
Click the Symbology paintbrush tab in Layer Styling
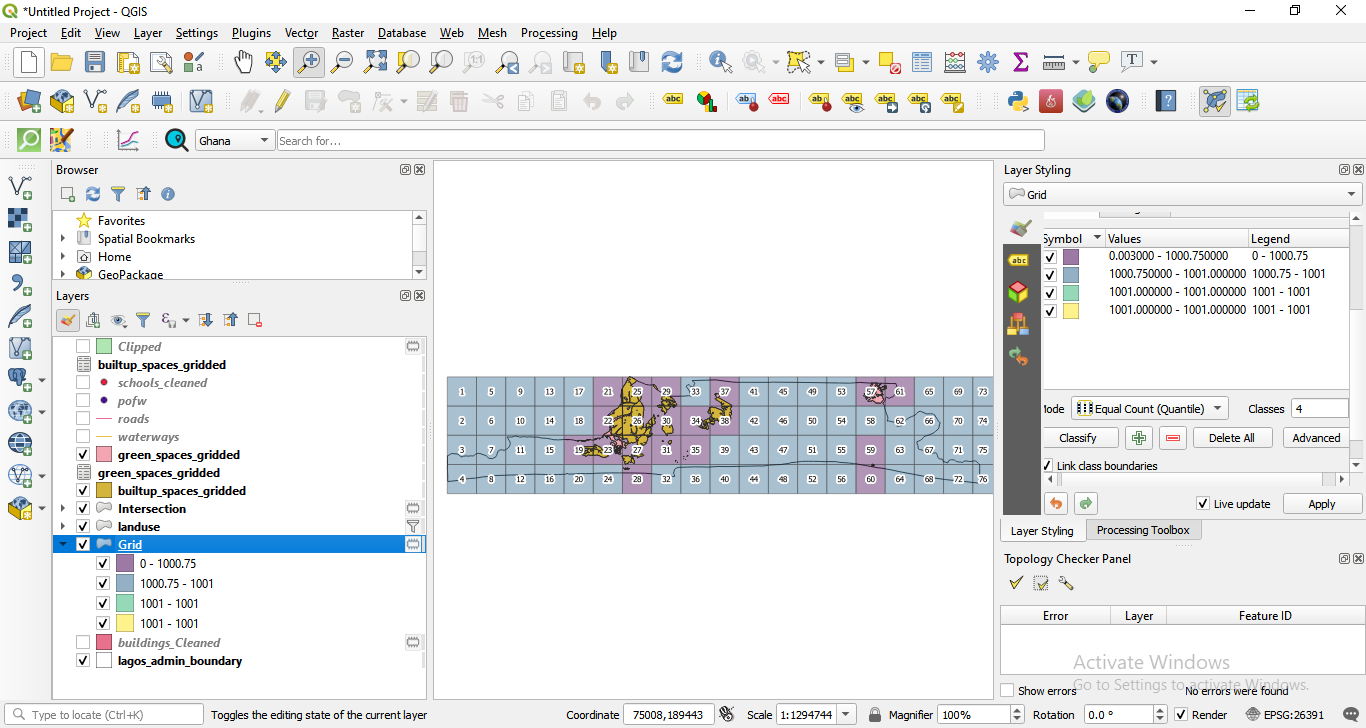1019,228
